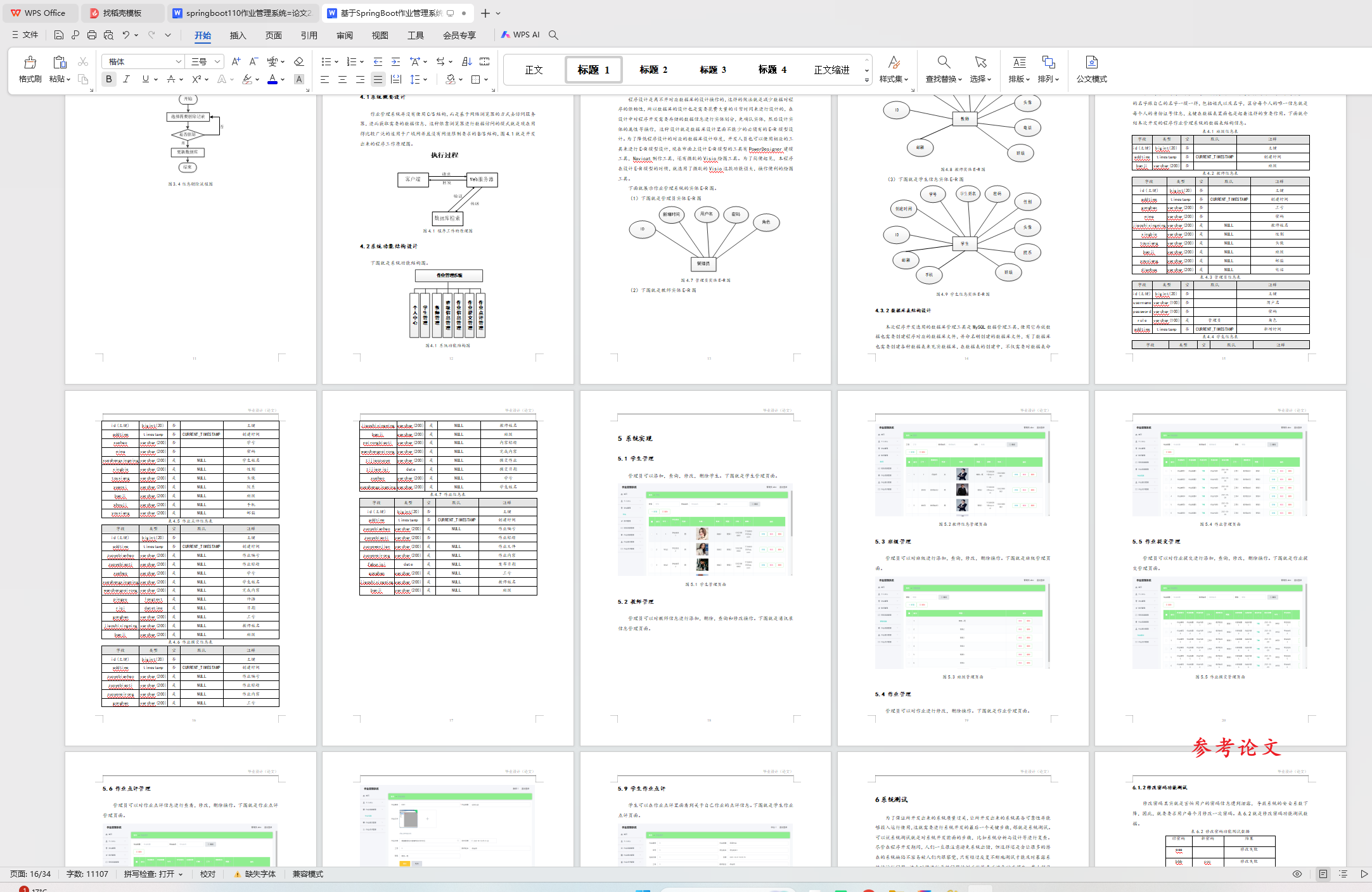
Task: Open the font size dropdown showing 三号
Action: coord(217,61)
